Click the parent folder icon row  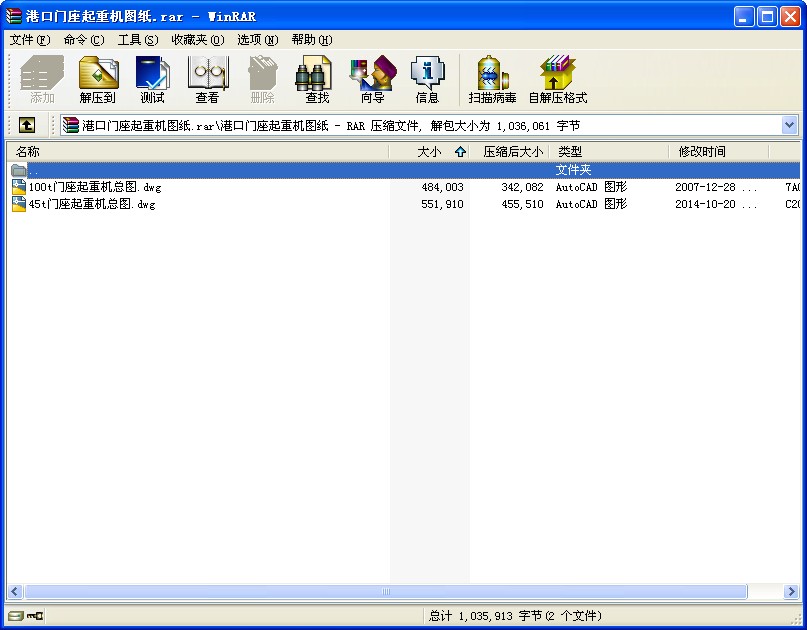pyautogui.click(x=19, y=170)
